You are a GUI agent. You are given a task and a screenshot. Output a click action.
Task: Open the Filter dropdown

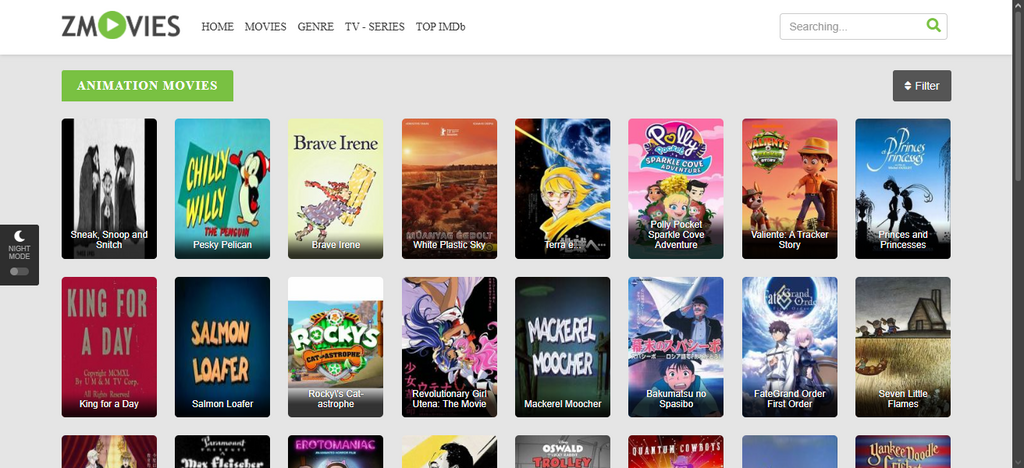coord(921,86)
